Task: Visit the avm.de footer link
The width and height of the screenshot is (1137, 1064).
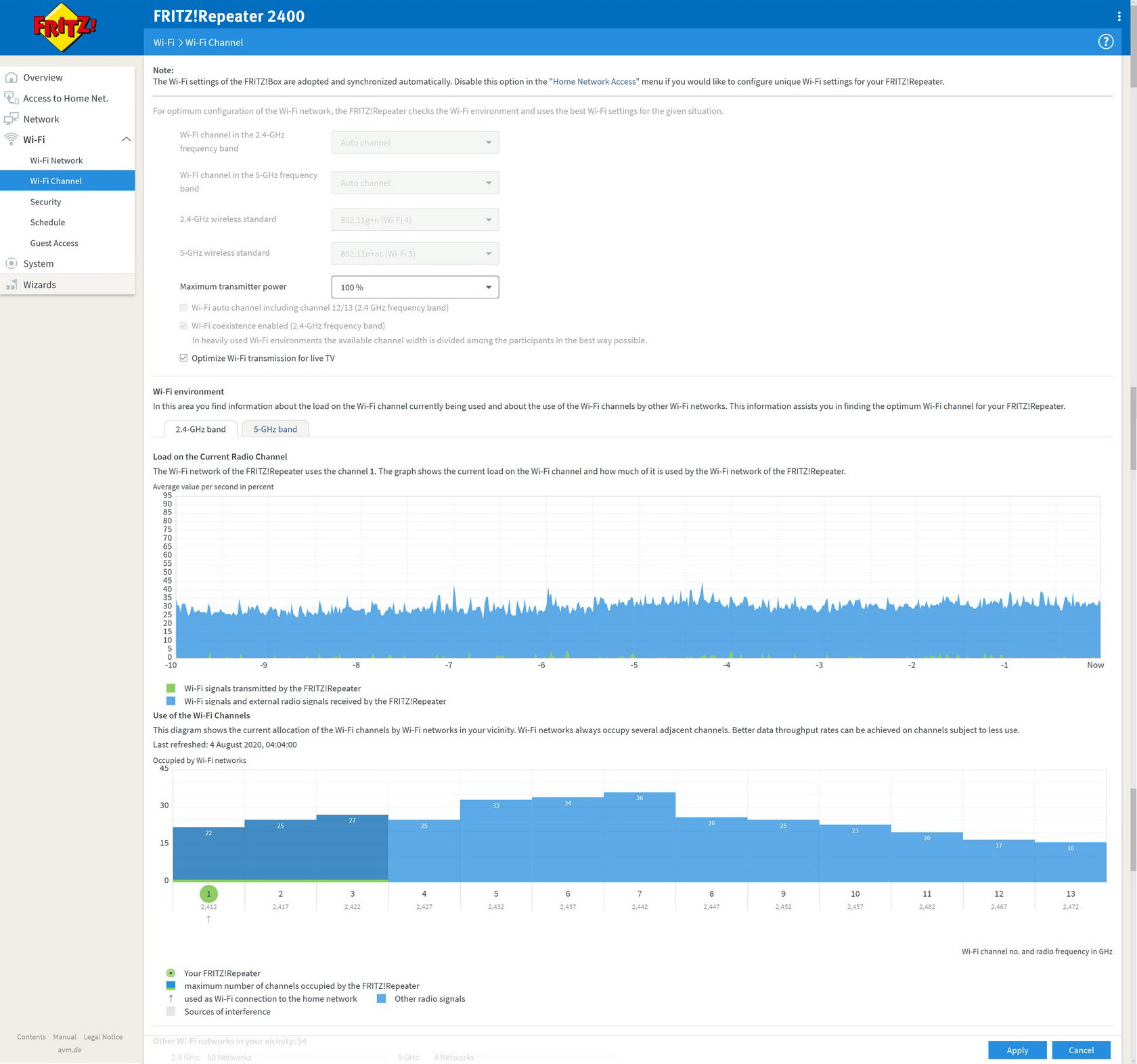Action: pos(70,1050)
